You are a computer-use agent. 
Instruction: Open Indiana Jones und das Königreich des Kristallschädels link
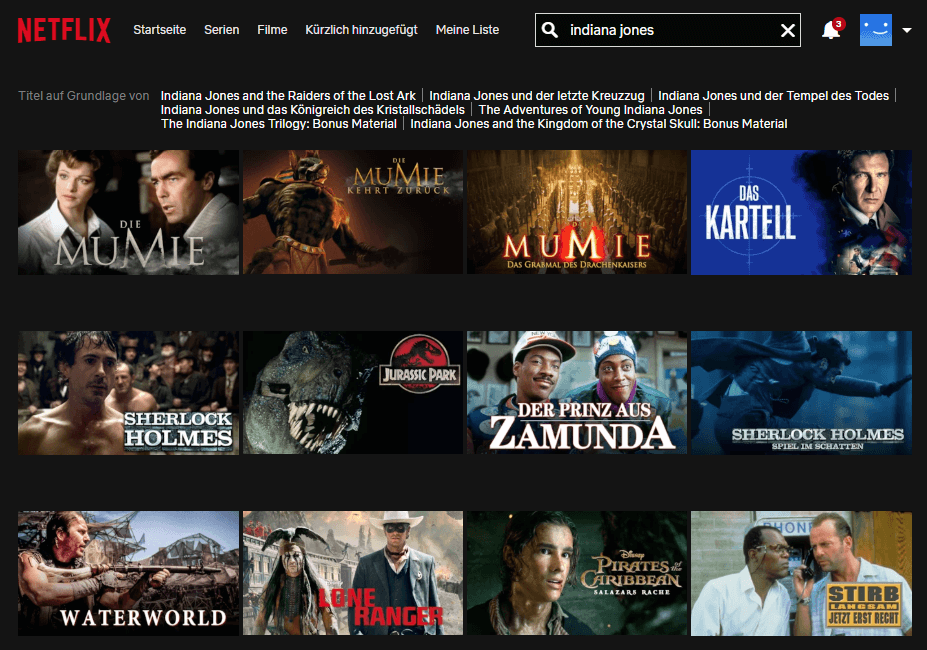pyautogui.click(x=313, y=109)
